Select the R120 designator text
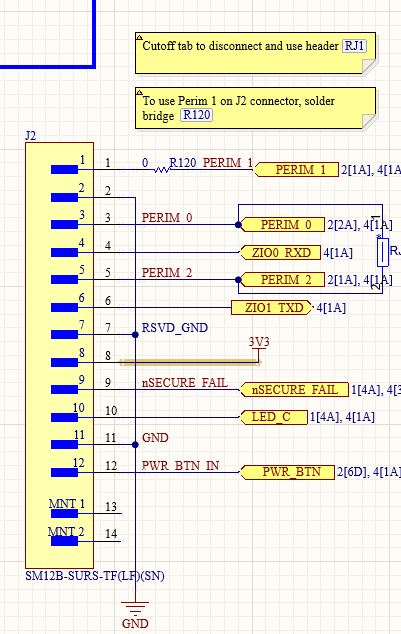This screenshot has height=634, width=401. 183,163
